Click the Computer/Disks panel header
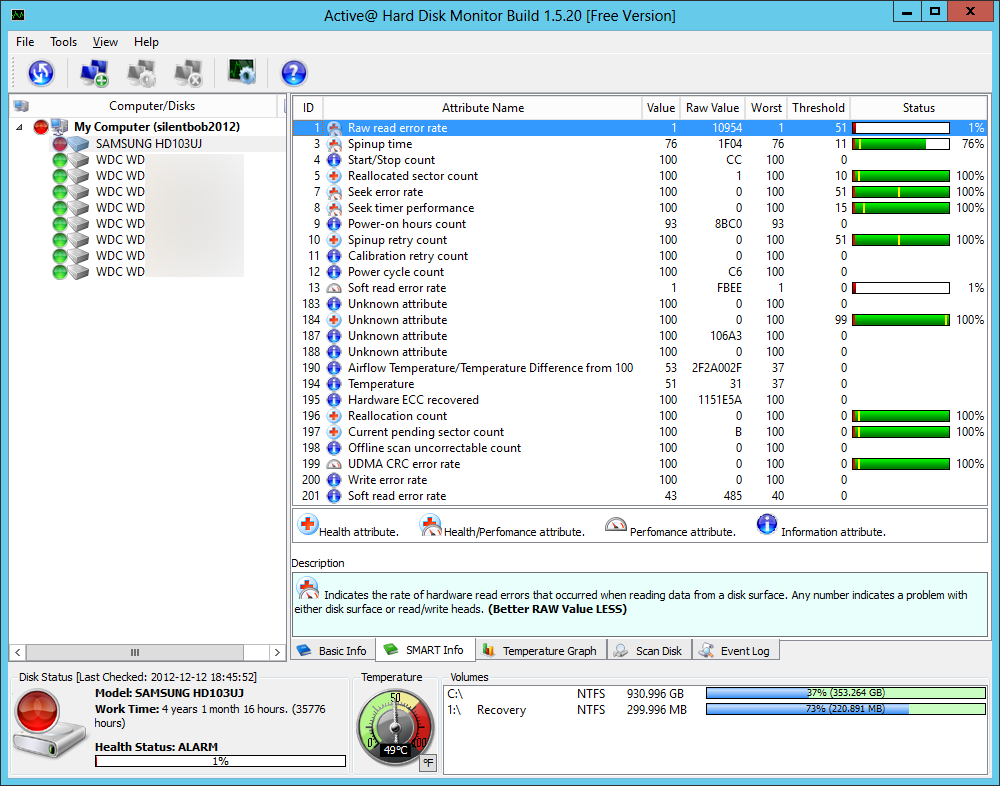The height and width of the screenshot is (786, 1000). (x=152, y=106)
